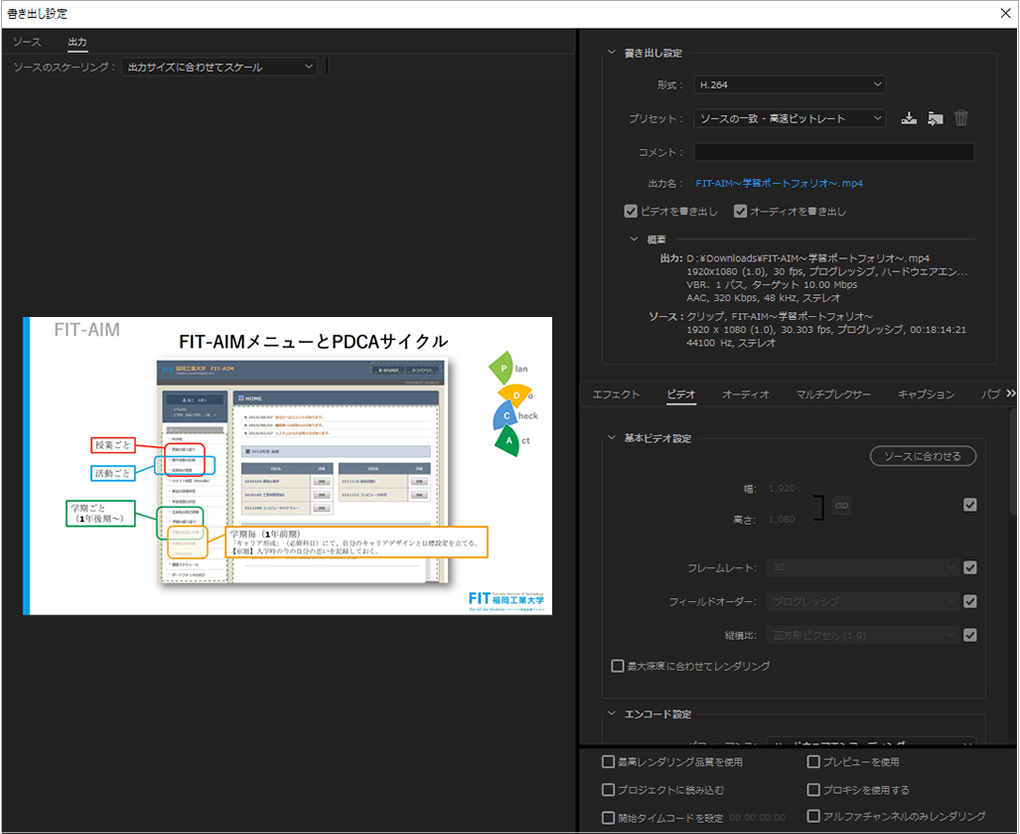Click the ソースに合わせる button
Image resolution: width=1020 pixels, height=834 pixels.
pyautogui.click(x=922, y=456)
